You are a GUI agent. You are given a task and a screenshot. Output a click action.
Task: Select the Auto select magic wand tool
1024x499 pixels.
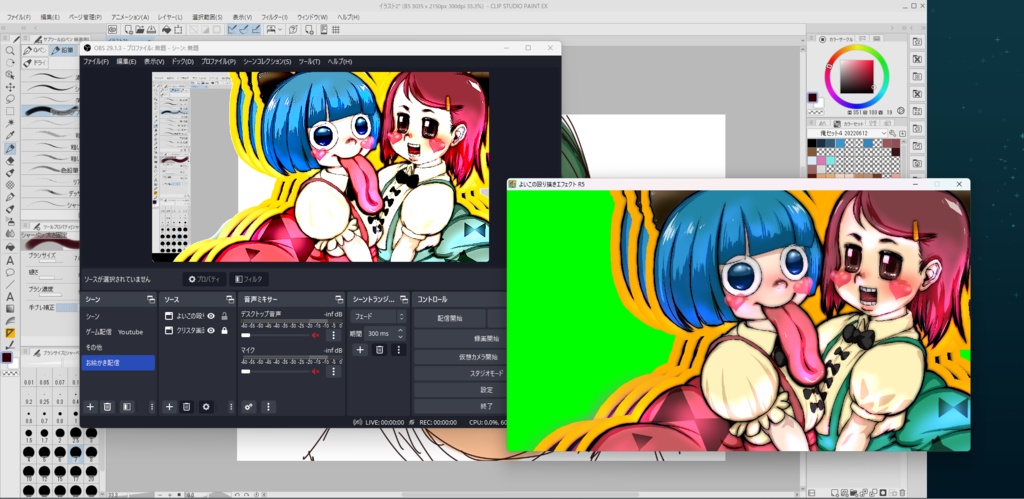click(10, 123)
